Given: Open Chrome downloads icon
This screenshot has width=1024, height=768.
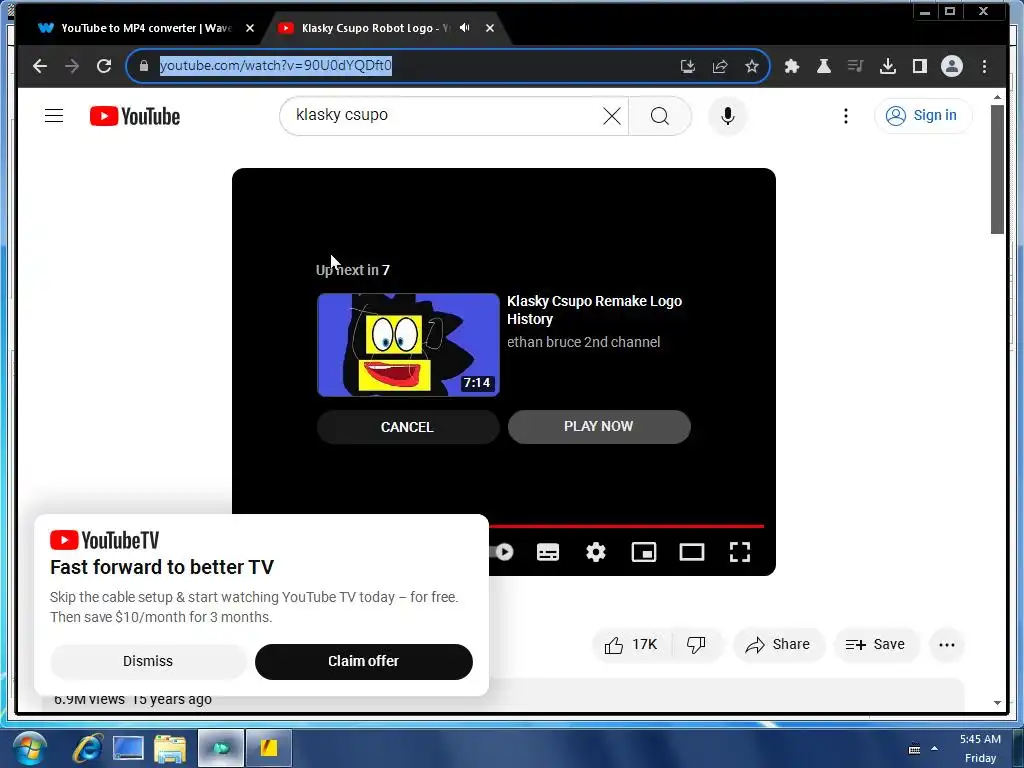Looking at the screenshot, I should tap(888, 66).
